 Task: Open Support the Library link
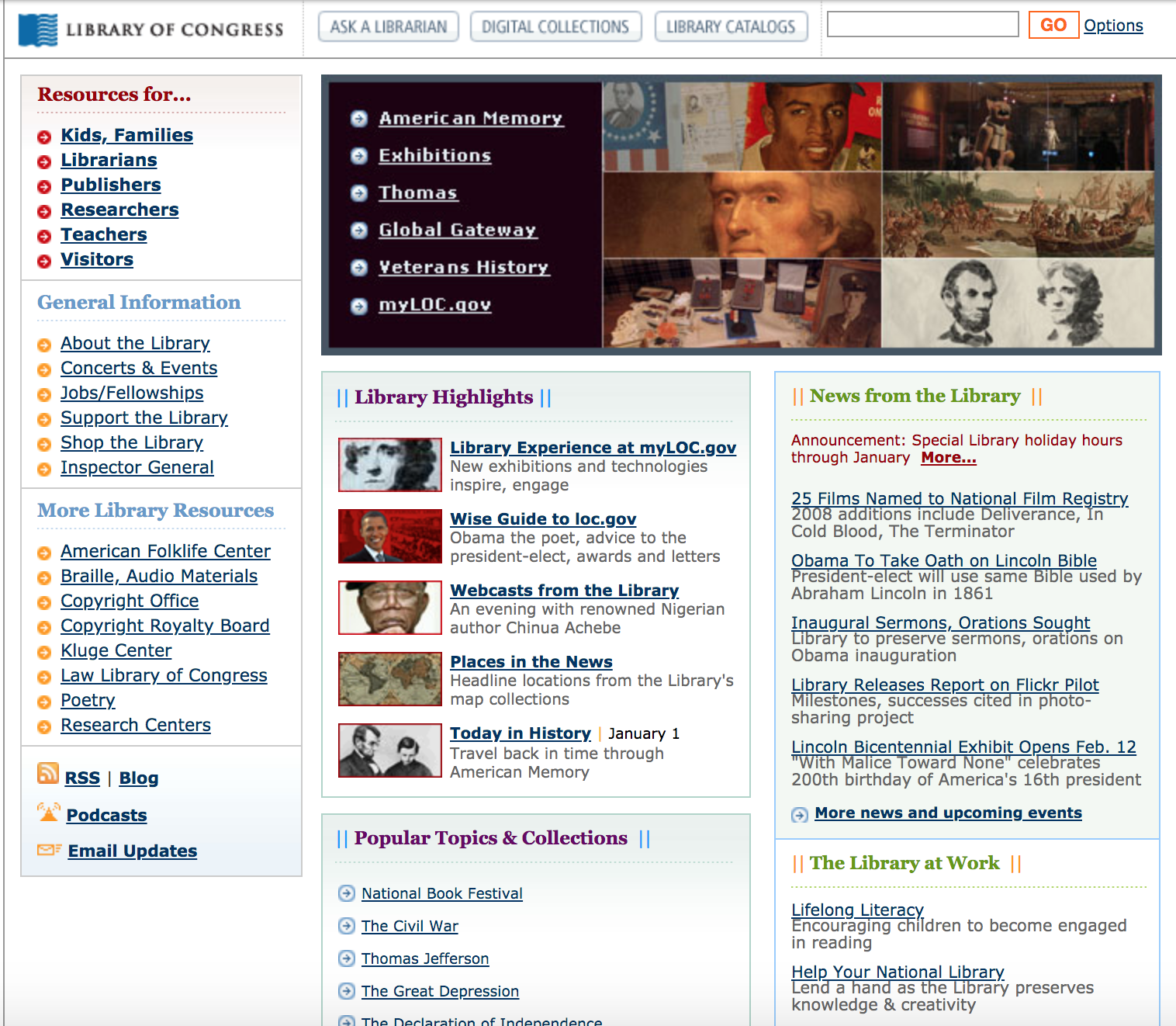[x=144, y=418]
